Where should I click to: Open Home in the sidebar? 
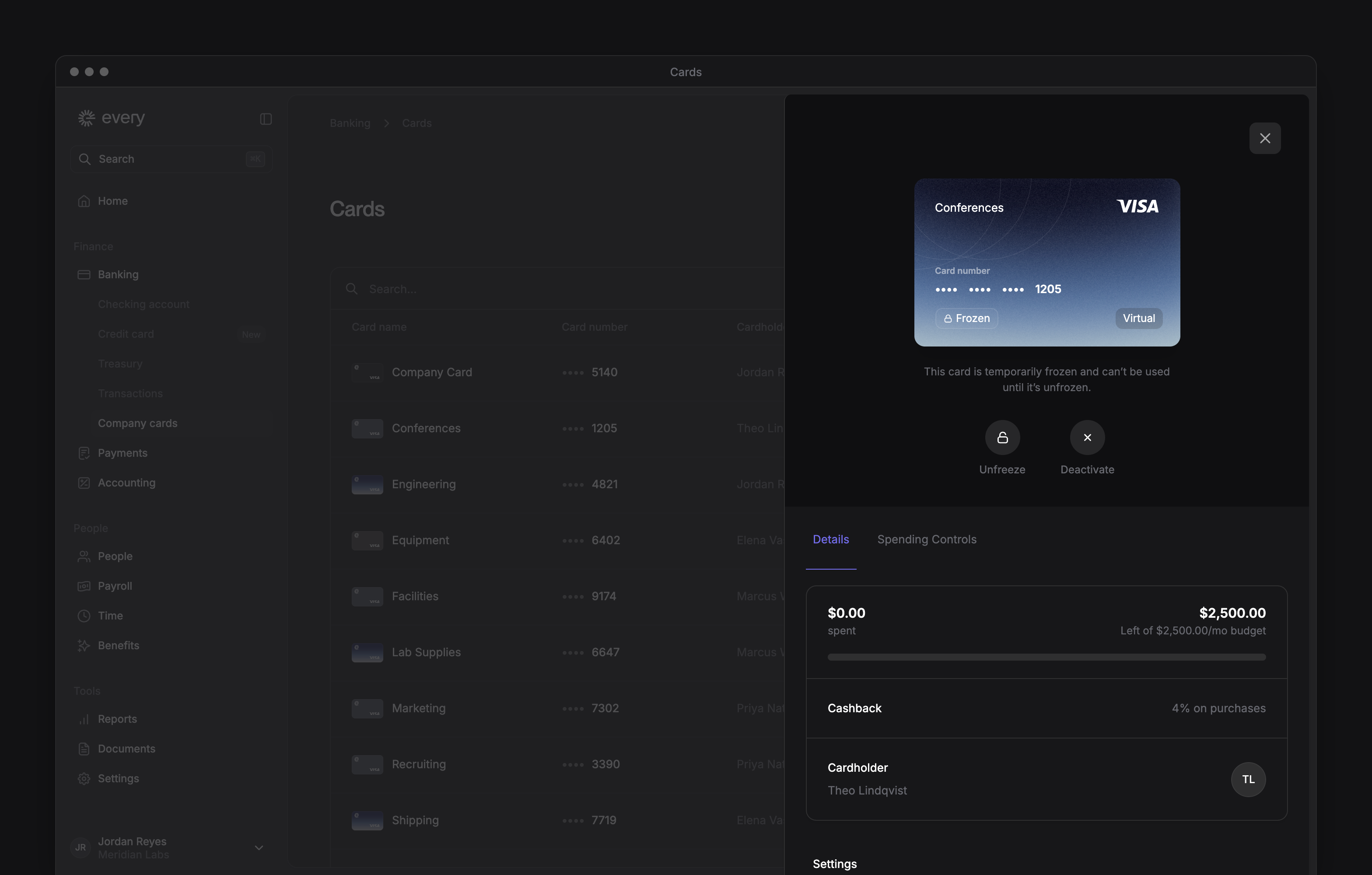[171, 201]
